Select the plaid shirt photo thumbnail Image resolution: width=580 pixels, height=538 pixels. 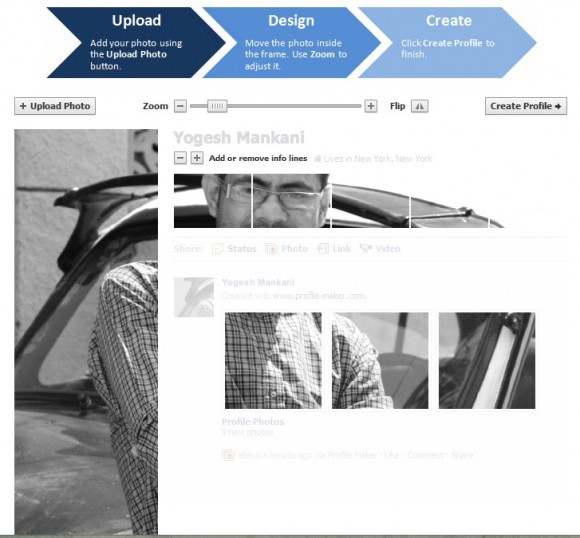(x=273, y=360)
